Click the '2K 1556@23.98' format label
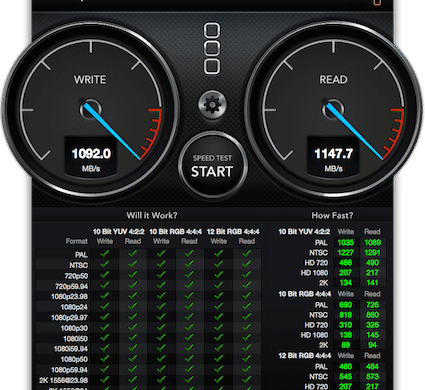 pos(63,380)
